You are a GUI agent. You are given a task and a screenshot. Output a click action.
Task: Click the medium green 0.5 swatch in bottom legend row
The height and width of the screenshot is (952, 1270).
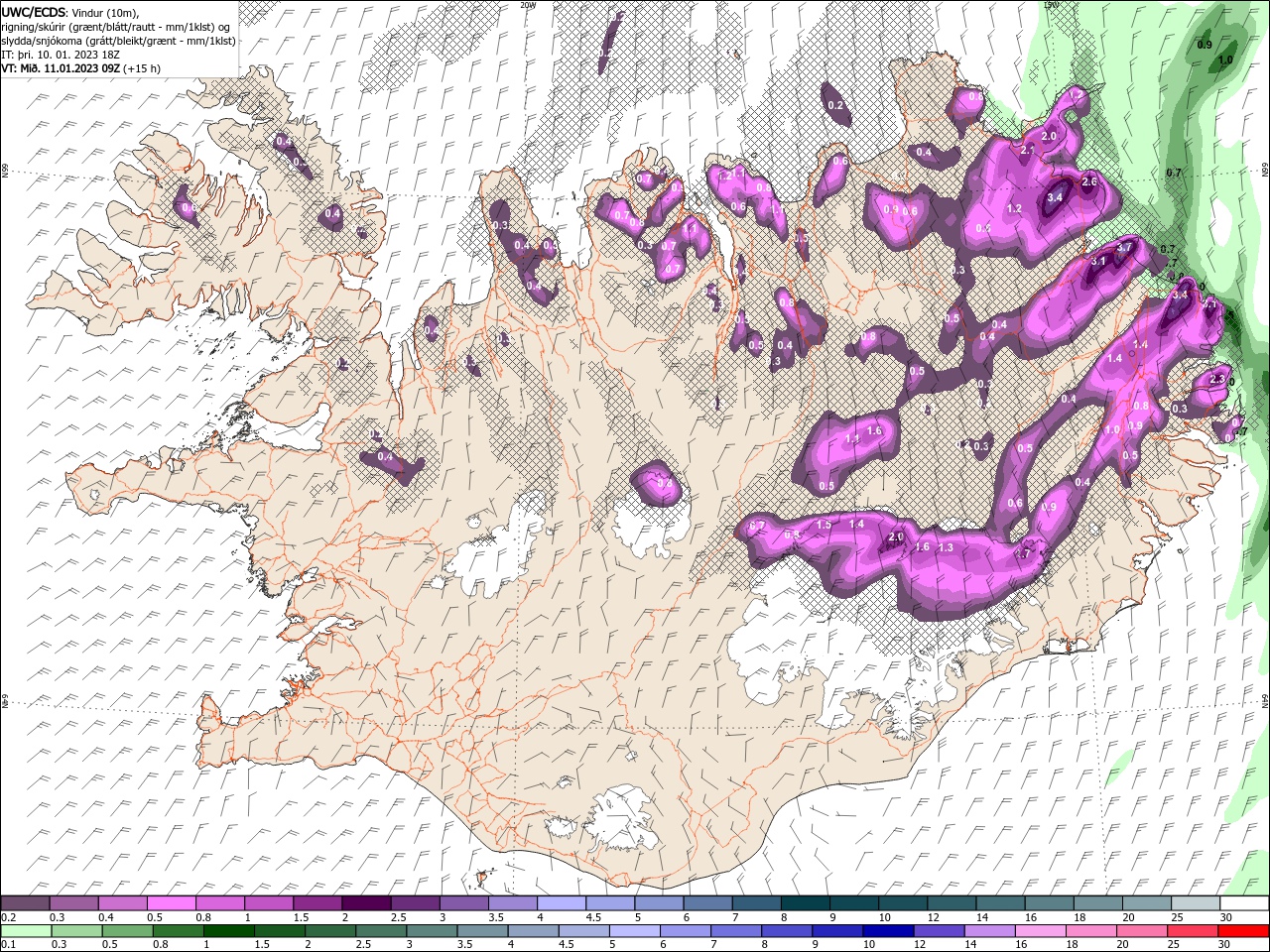127,931
